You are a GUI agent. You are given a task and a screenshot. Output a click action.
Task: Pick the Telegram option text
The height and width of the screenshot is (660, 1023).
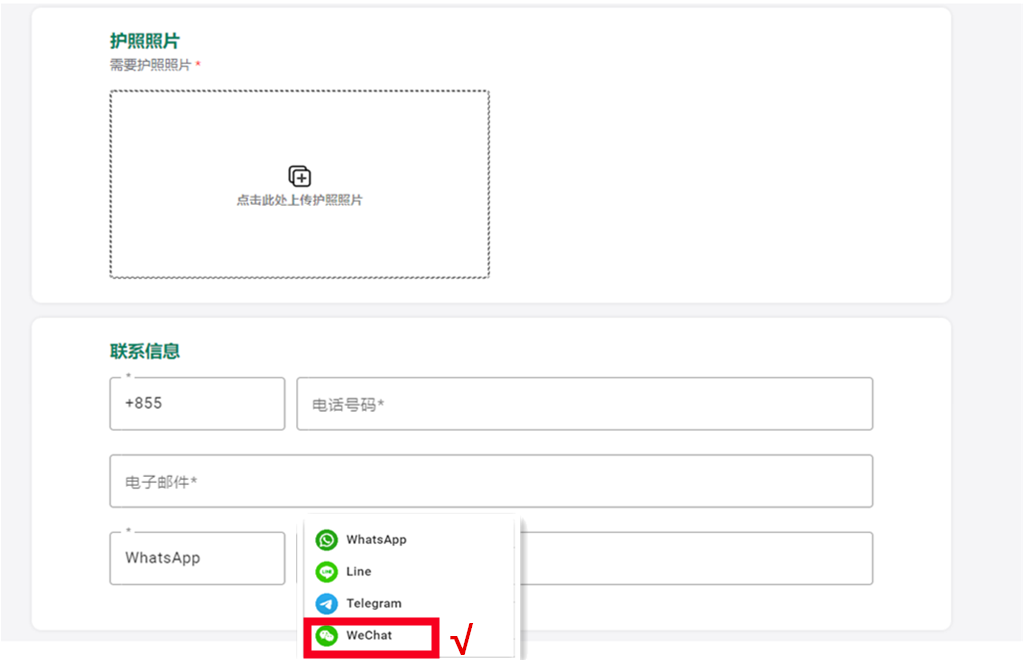point(373,604)
